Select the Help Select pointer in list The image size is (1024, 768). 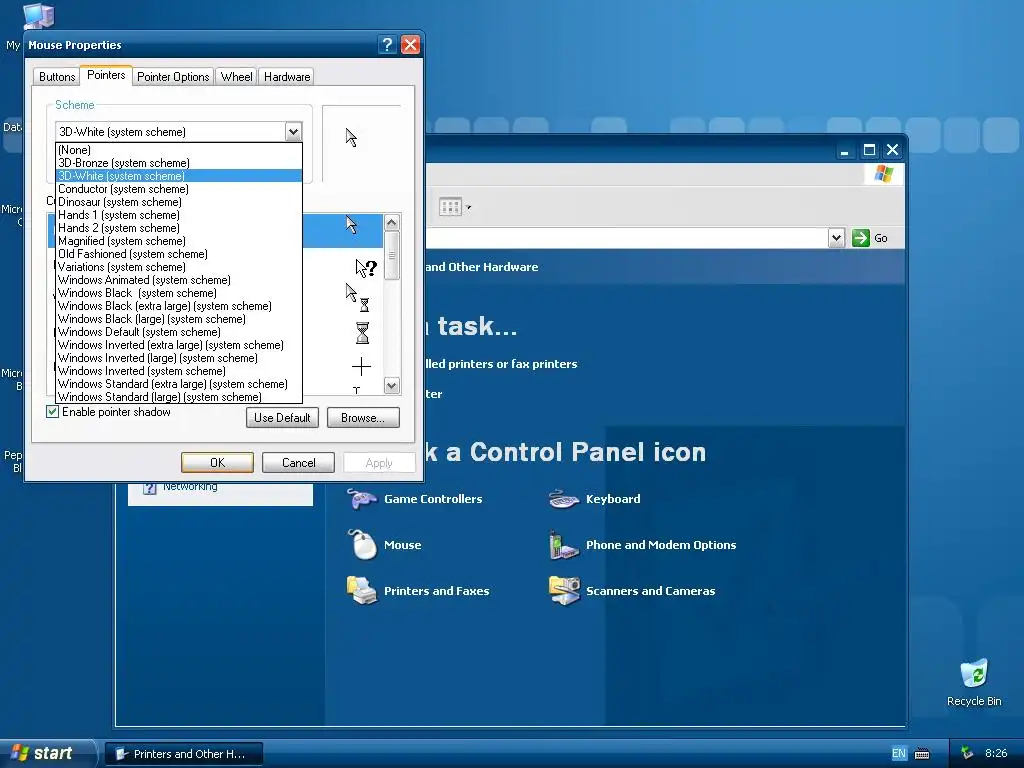pos(365,268)
